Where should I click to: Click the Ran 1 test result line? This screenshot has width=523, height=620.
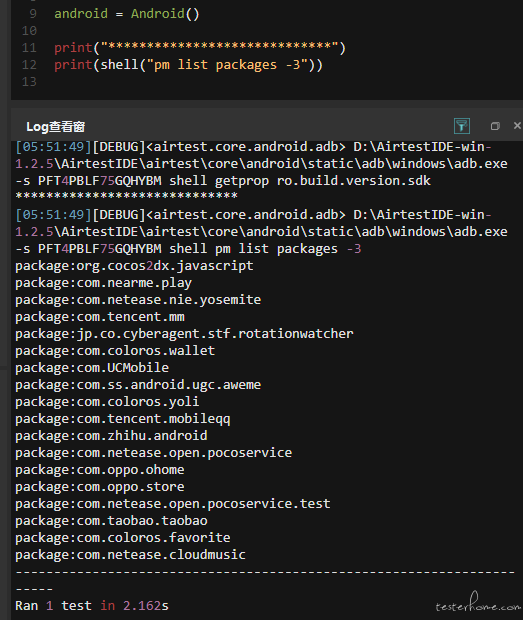[92, 606]
